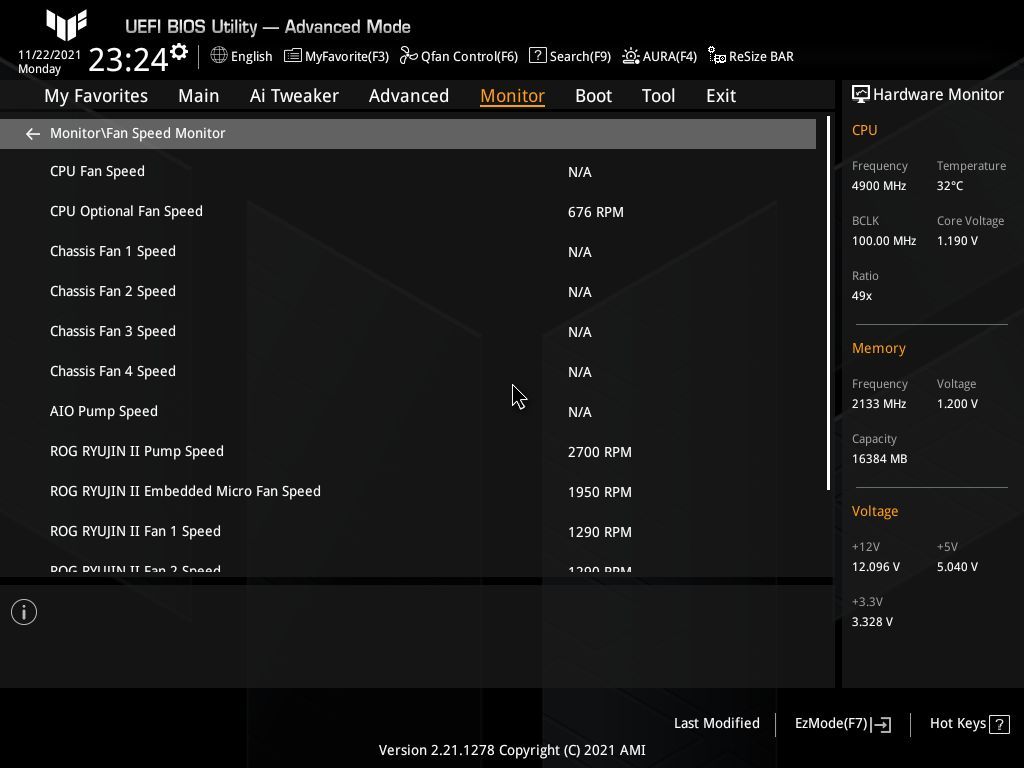Image resolution: width=1024 pixels, height=768 pixels.
Task: Select the English language option
Action: (x=251, y=56)
